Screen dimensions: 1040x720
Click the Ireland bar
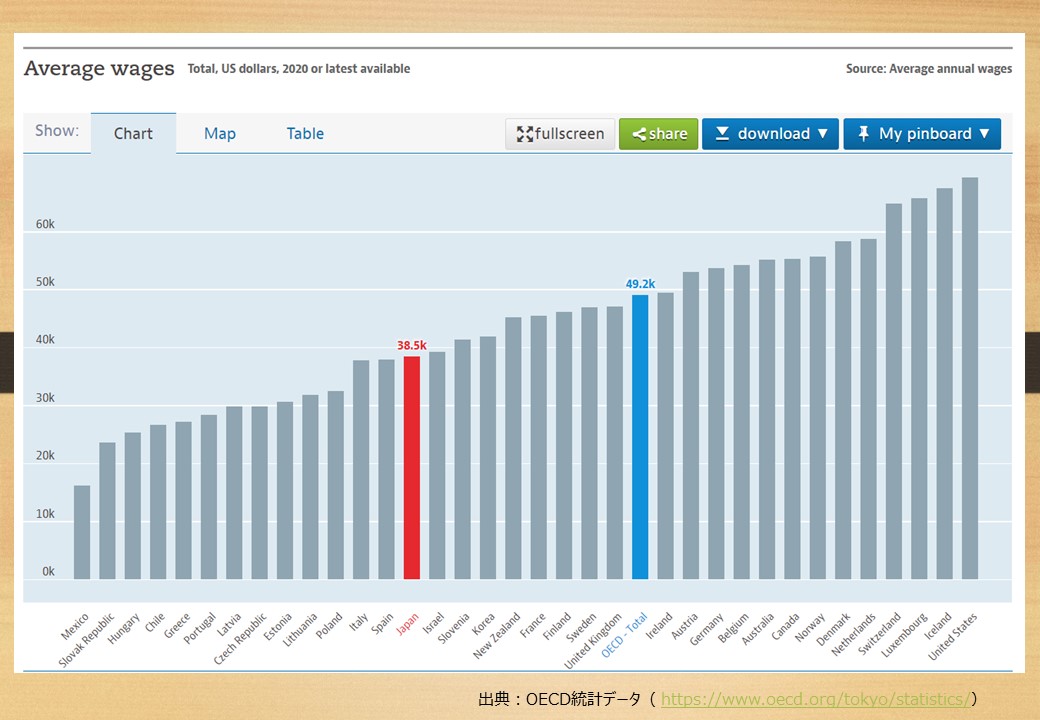[x=665, y=436]
